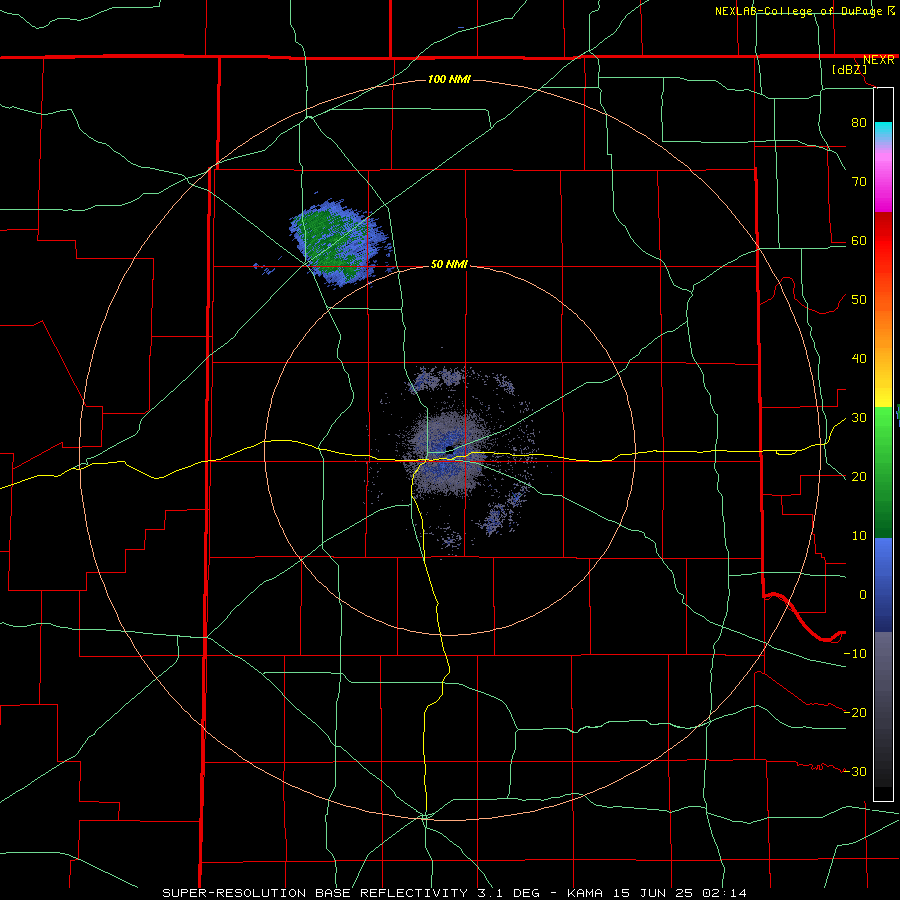Click the 10 value on dBZ scale
Viewport: 900px width, 900px height.
pyautogui.click(x=859, y=536)
